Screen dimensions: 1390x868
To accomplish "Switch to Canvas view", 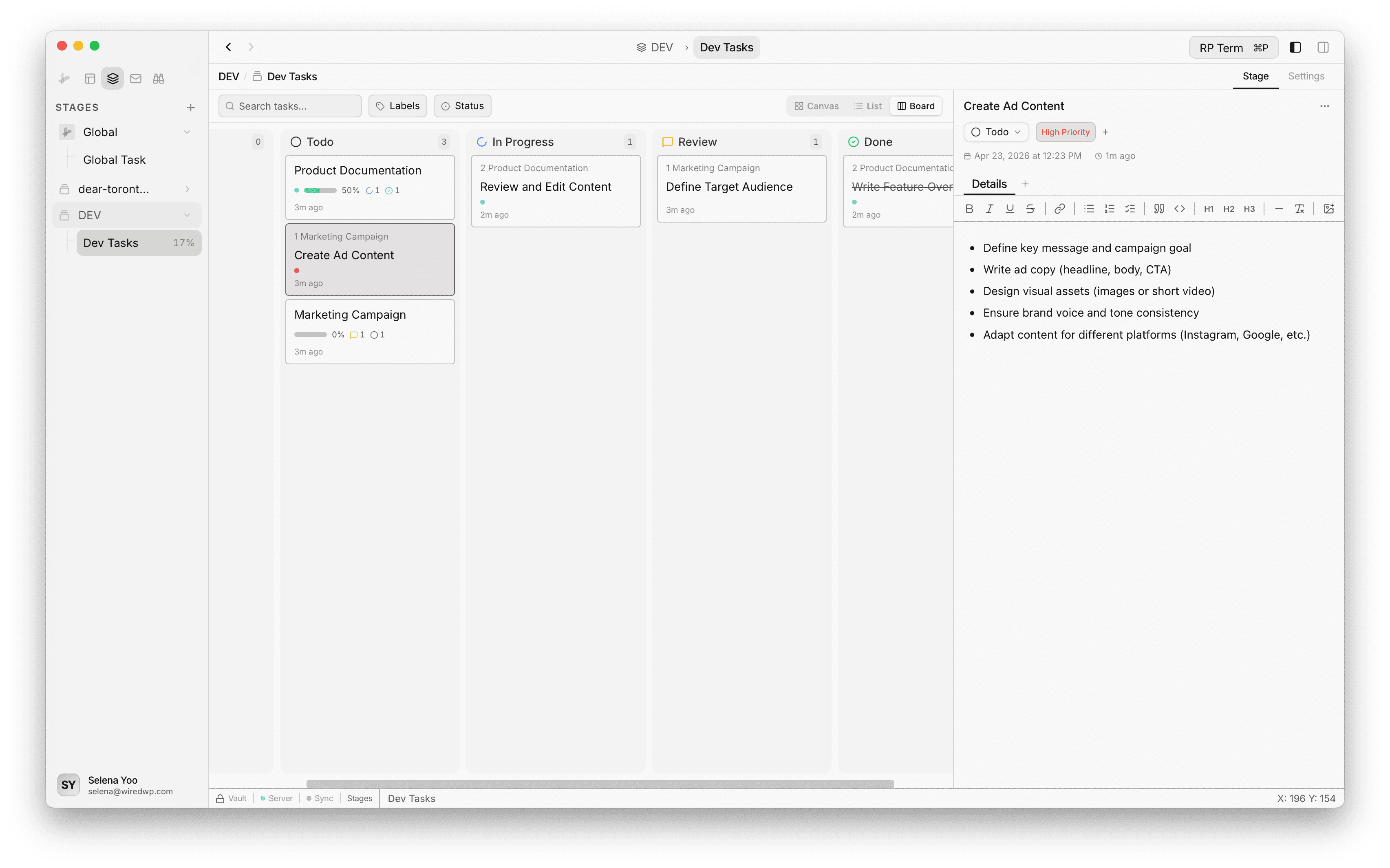I will (x=816, y=106).
